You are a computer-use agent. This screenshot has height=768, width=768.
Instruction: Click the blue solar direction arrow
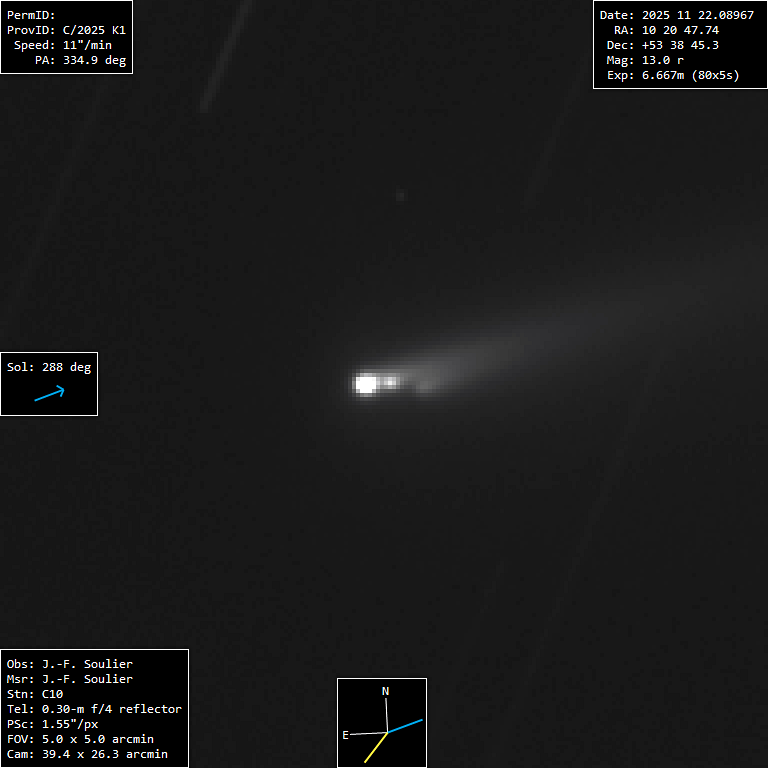coord(49,394)
